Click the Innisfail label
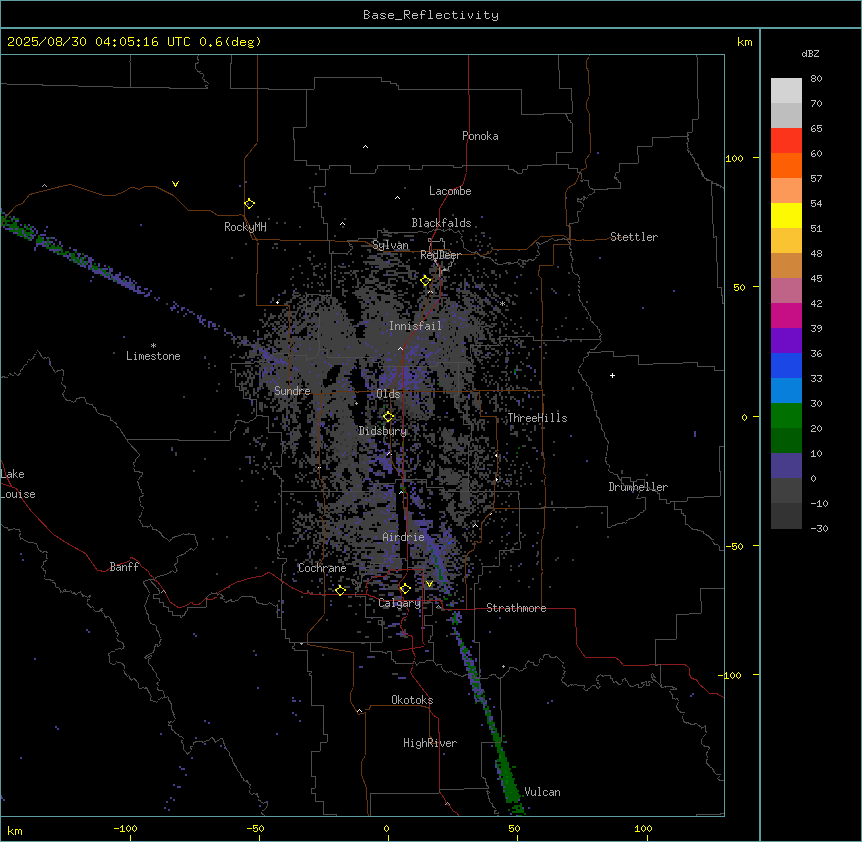This screenshot has height=842, width=862. click(415, 326)
